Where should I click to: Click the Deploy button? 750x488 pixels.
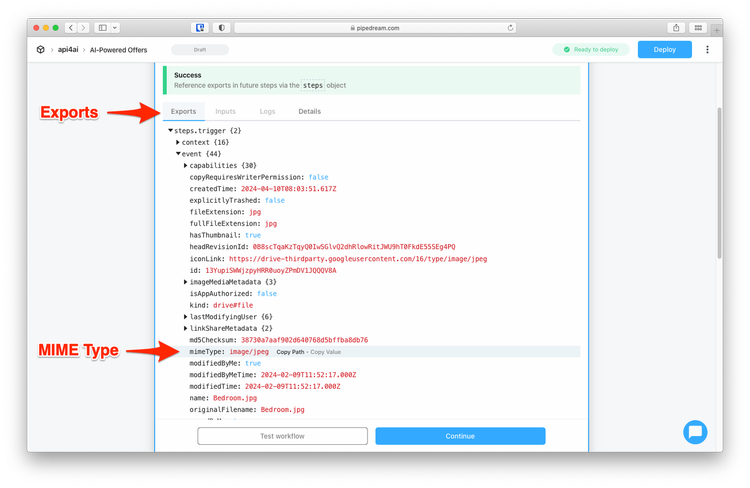[664, 49]
